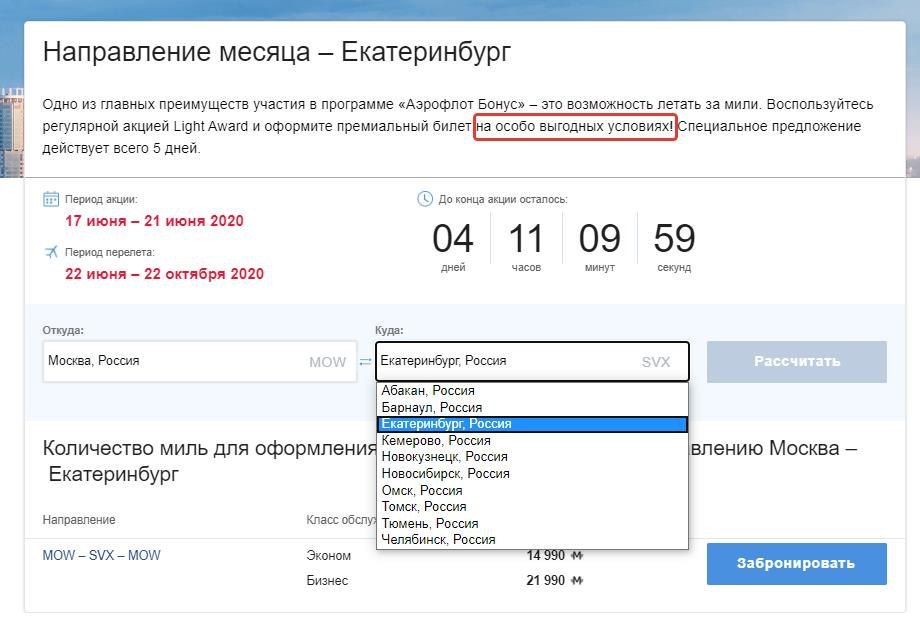
Task: Click the blue Забронировать button
Action: point(797,563)
